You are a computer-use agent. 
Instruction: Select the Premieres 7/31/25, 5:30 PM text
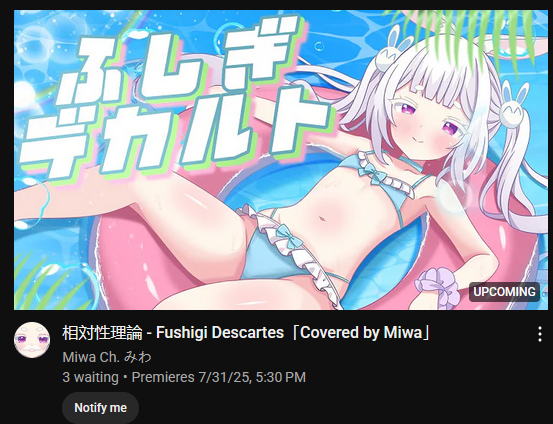coord(219,377)
